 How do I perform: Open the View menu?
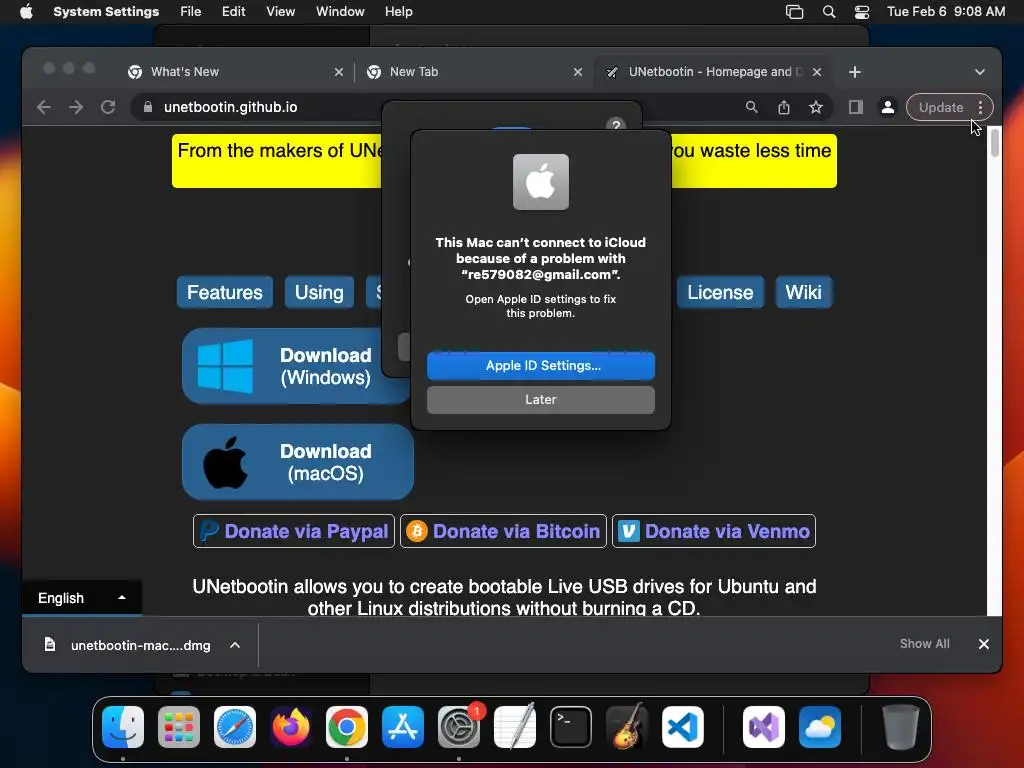[x=280, y=12]
